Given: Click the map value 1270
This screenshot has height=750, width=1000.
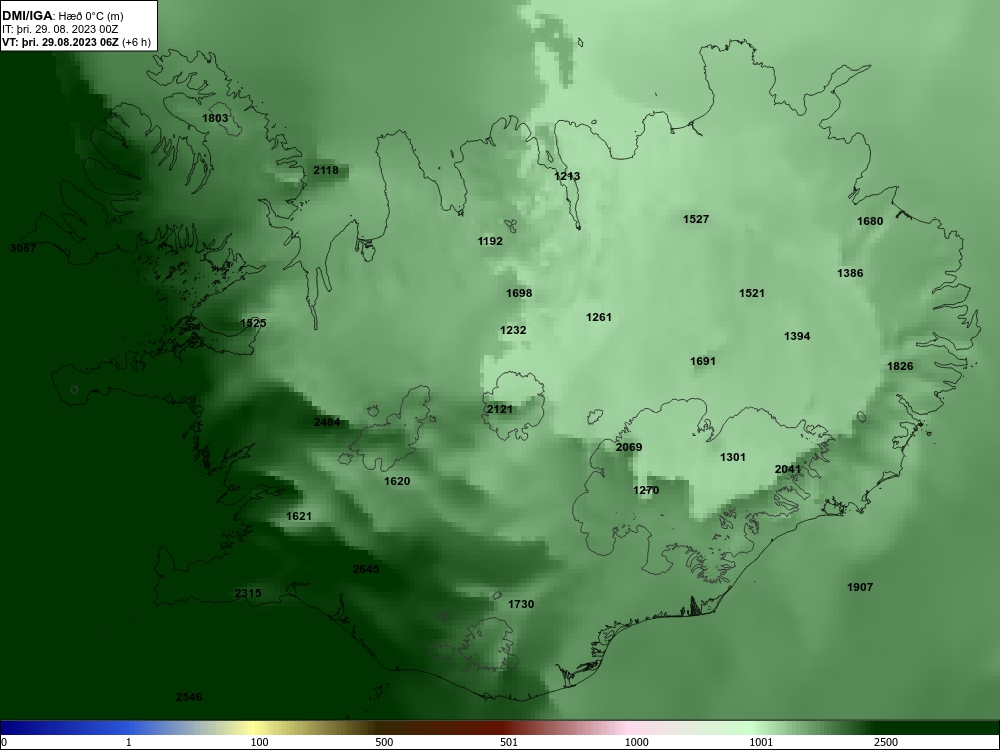Looking at the screenshot, I should click(646, 490).
